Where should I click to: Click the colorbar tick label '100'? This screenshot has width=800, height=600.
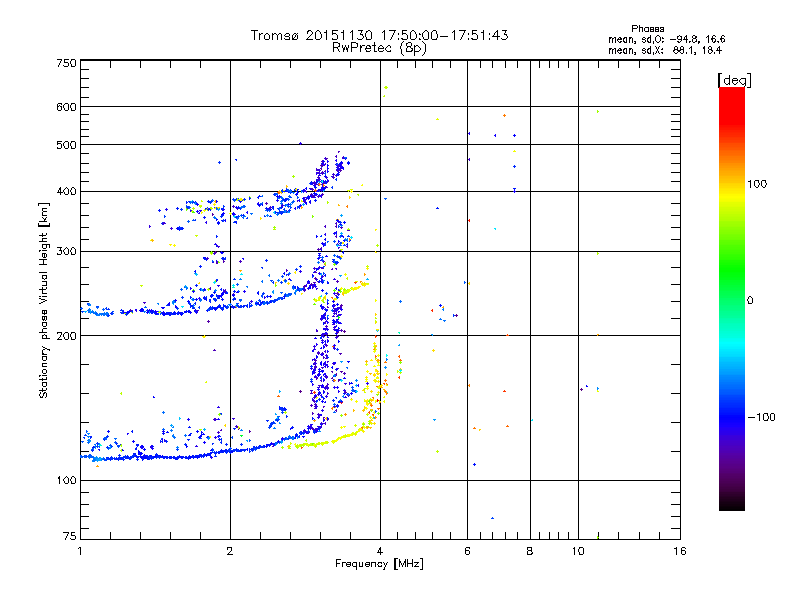[x=757, y=184]
